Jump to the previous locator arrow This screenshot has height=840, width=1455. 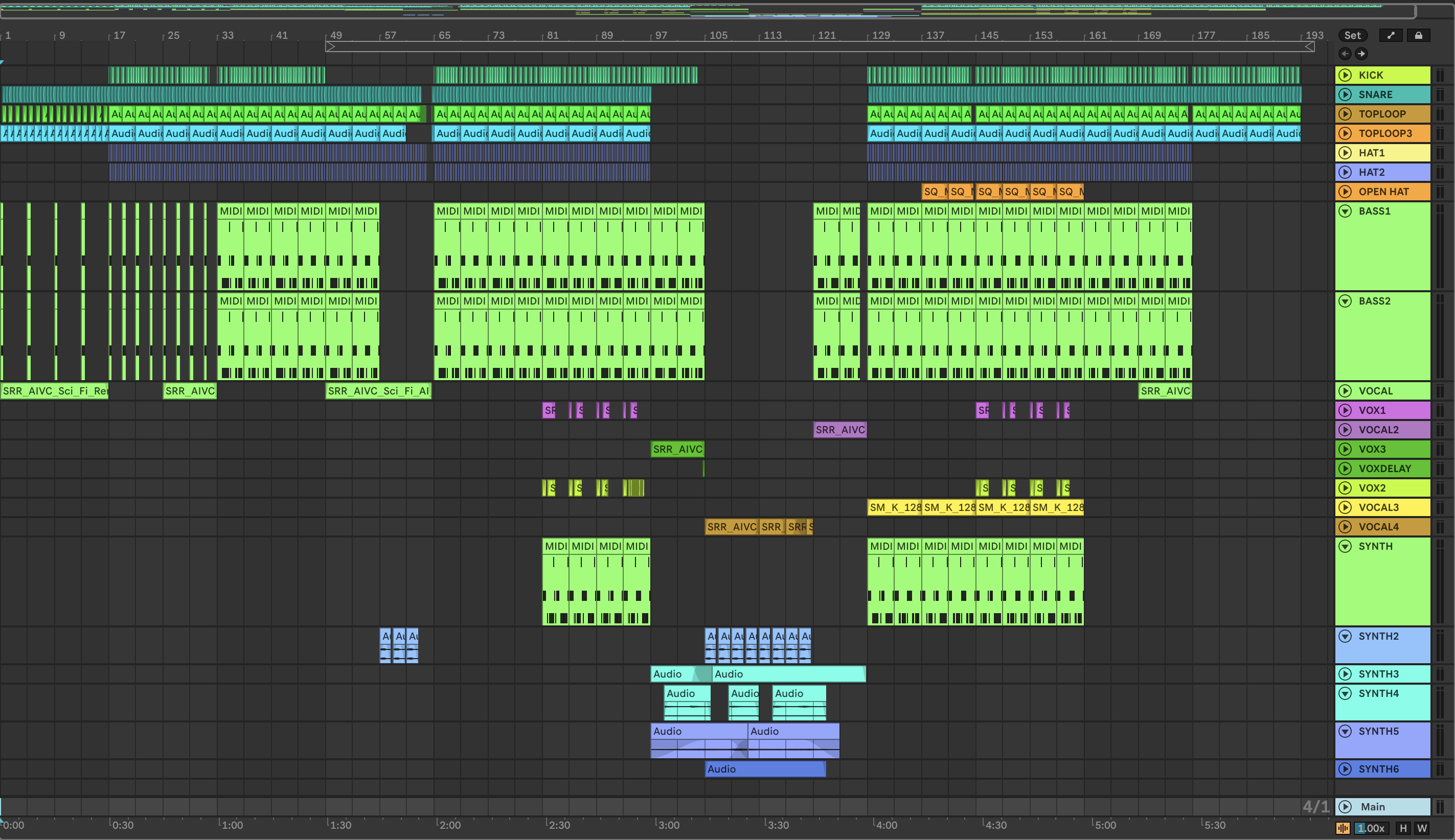point(1345,54)
